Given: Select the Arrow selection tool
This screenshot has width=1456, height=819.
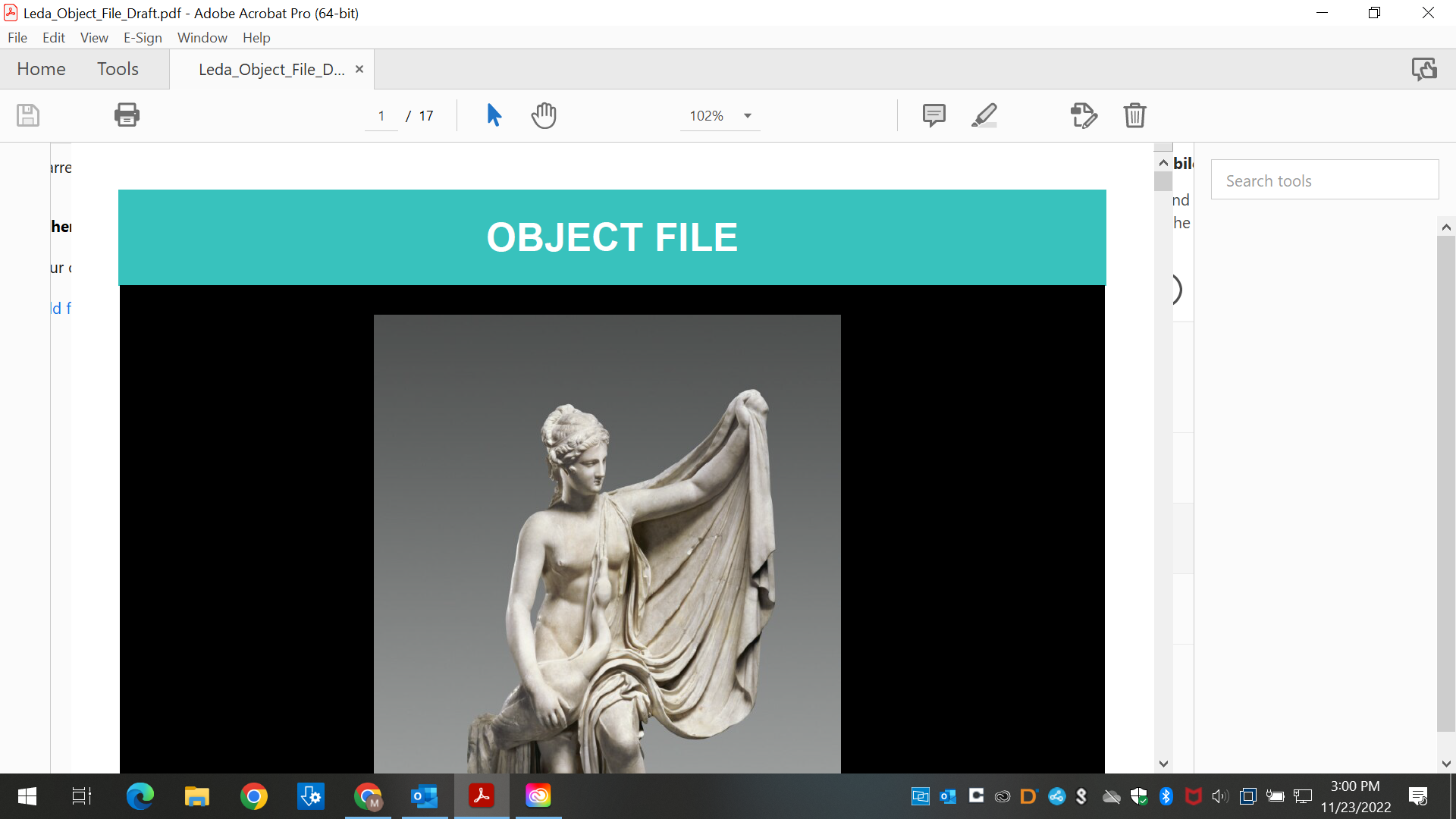Looking at the screenshot, I should 493,115.
